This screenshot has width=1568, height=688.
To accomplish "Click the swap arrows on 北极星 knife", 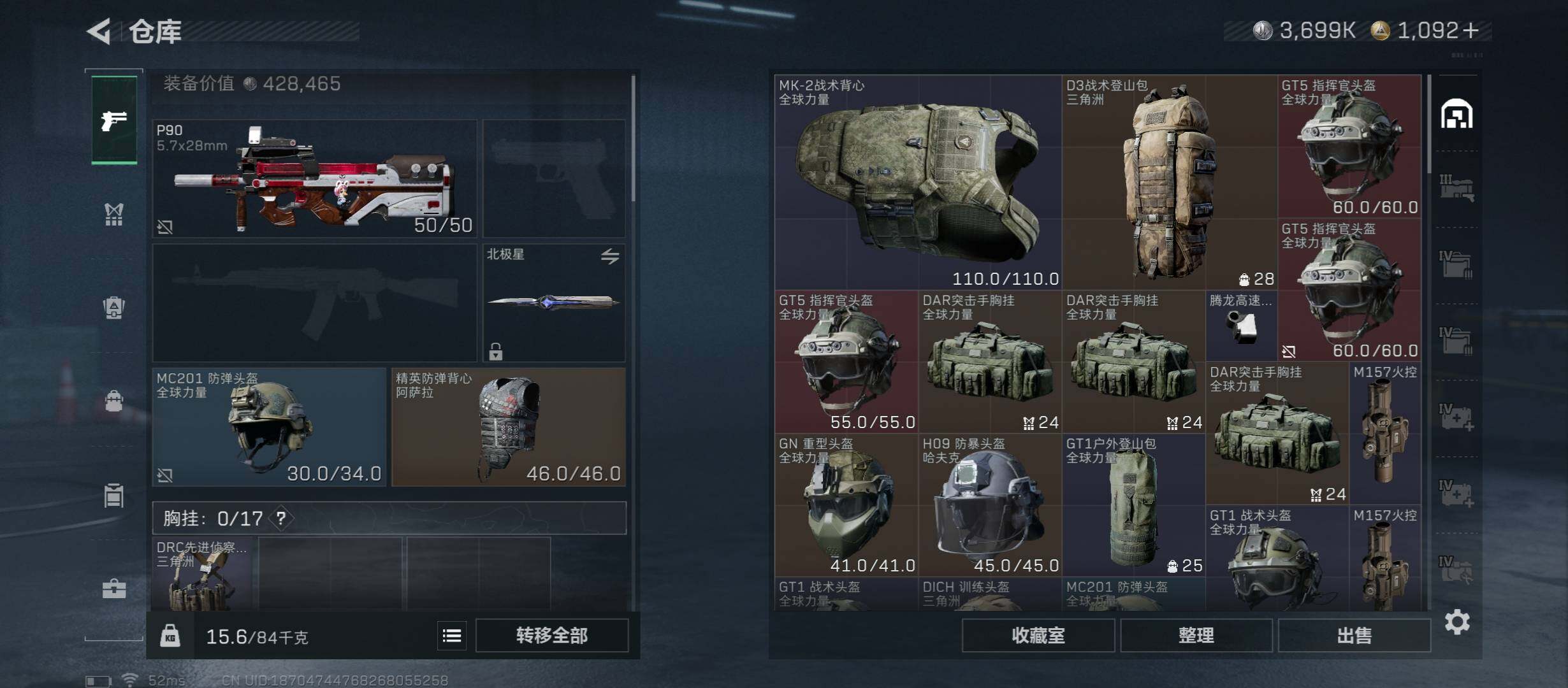I will [x=610, y=256].
